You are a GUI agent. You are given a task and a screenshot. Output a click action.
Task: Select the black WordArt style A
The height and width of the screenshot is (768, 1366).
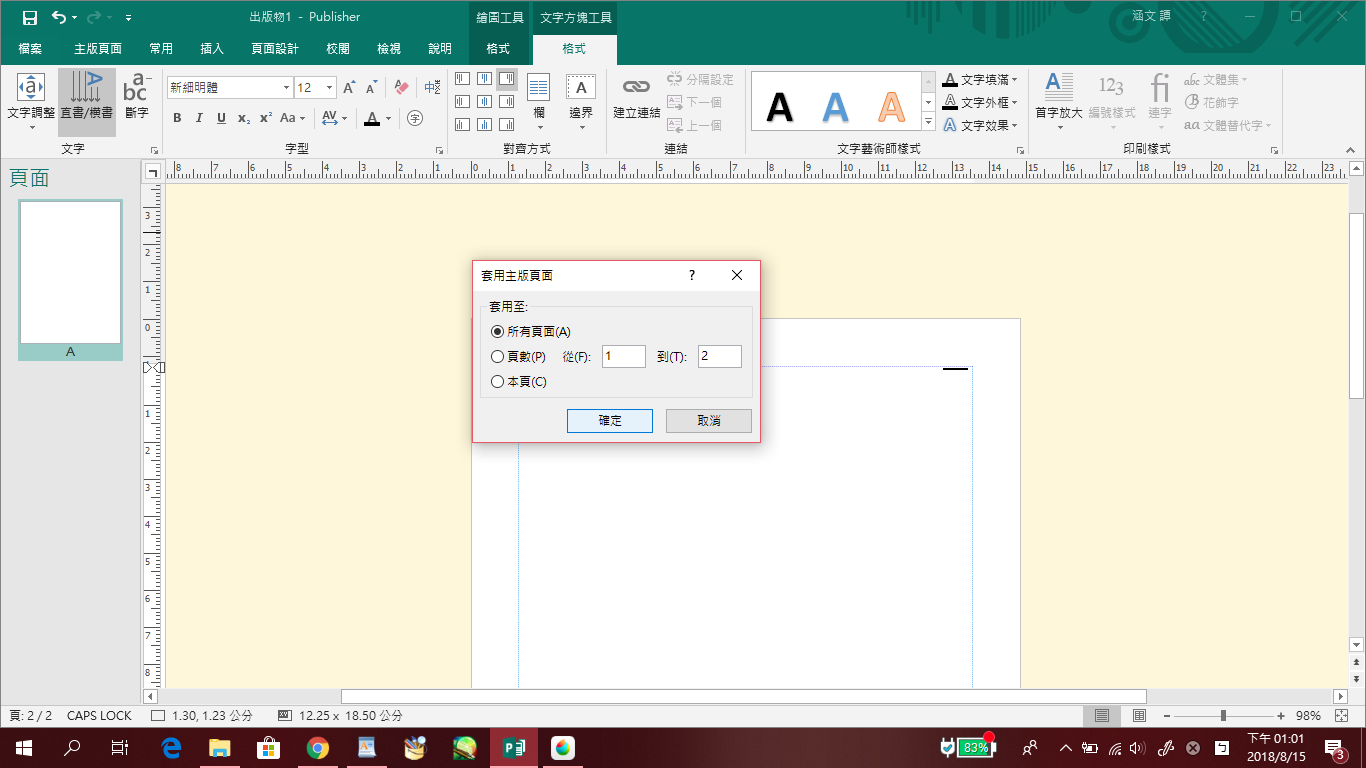click(x=779, y=106)
